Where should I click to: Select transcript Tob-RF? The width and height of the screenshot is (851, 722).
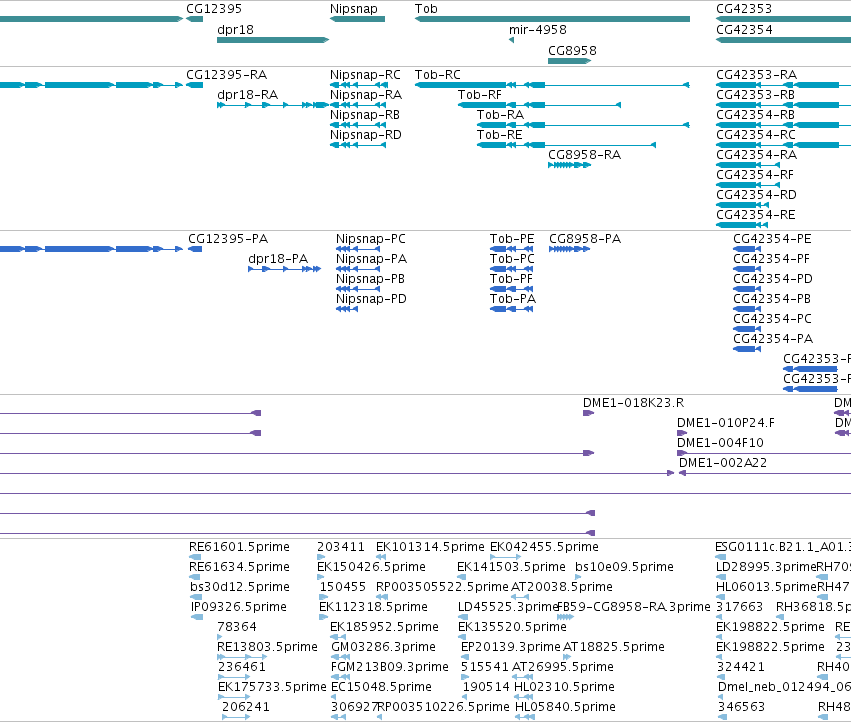(x=539, y=105)
